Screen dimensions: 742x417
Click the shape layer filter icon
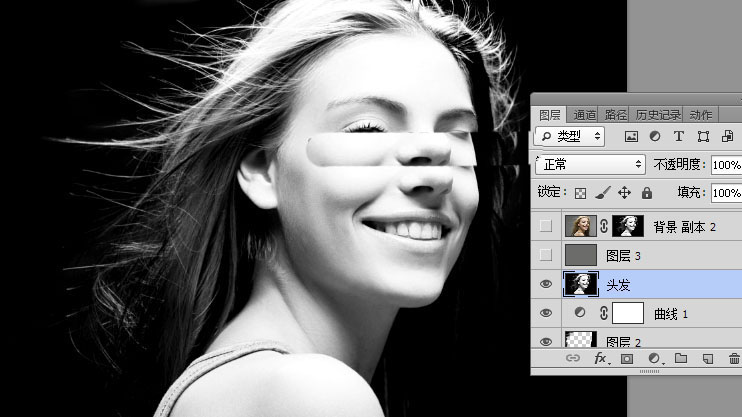703,136
